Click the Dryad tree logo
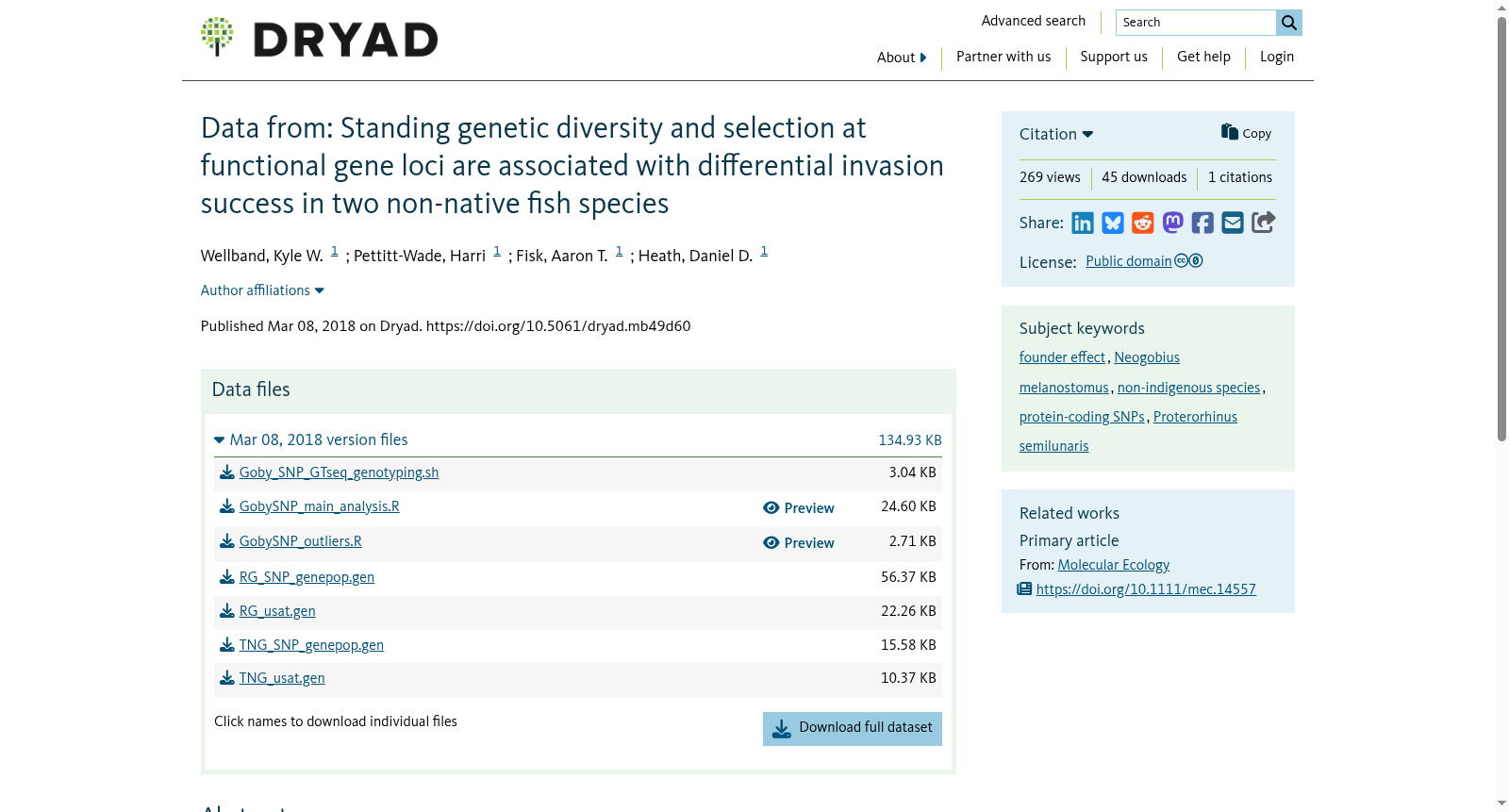The width and height of the screenshot is (1509, 812). tap(217, 37)
